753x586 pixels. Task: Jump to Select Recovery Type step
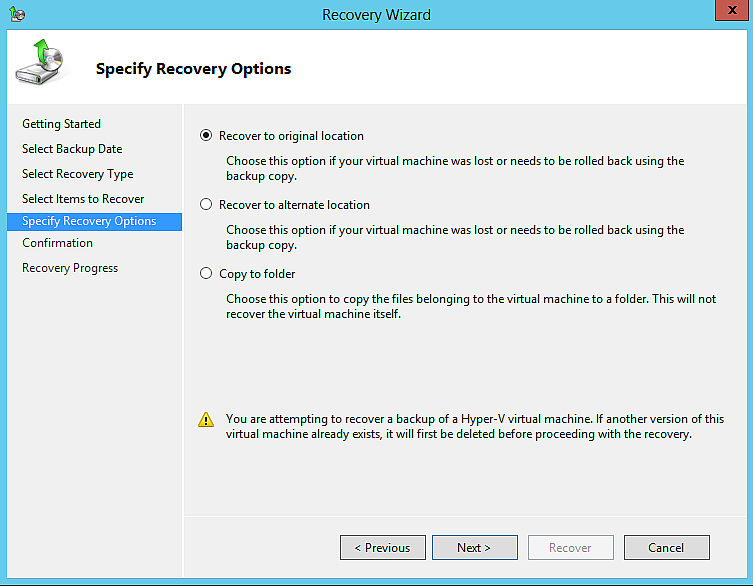click(x=78, y=174)
